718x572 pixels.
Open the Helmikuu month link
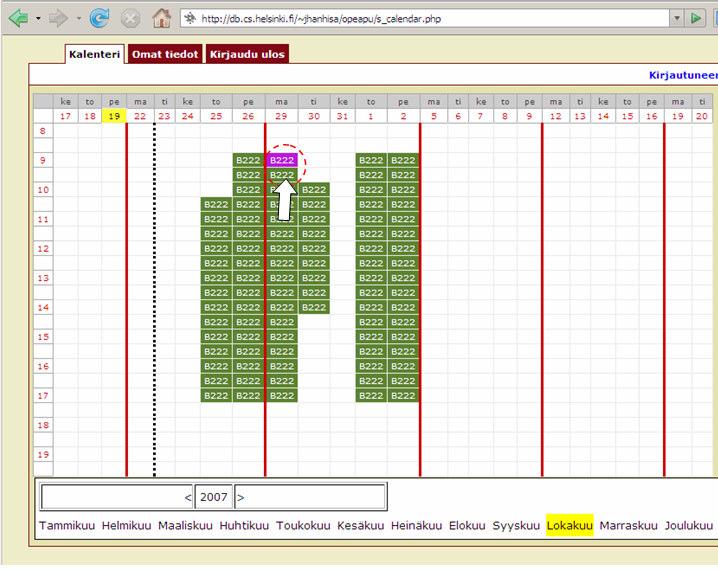pyautogui.click(x=126, y=525)
